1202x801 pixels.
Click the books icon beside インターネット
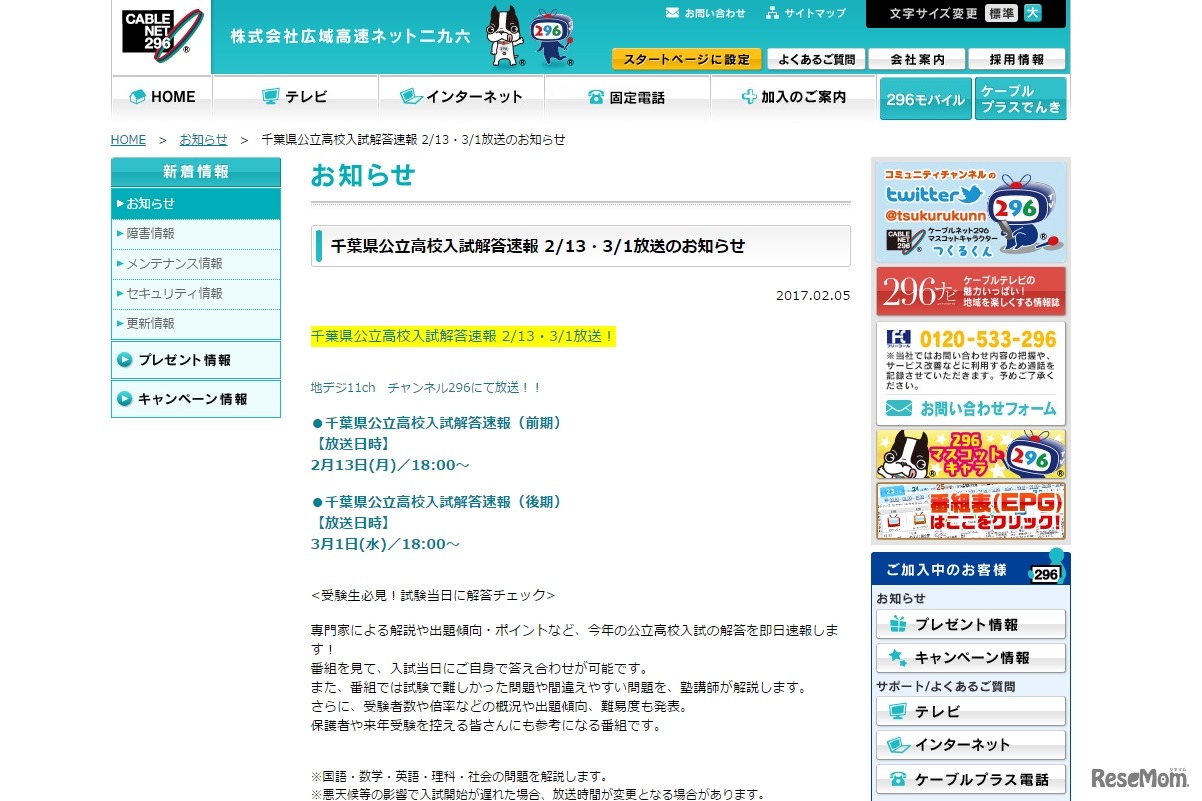[411, 96]
